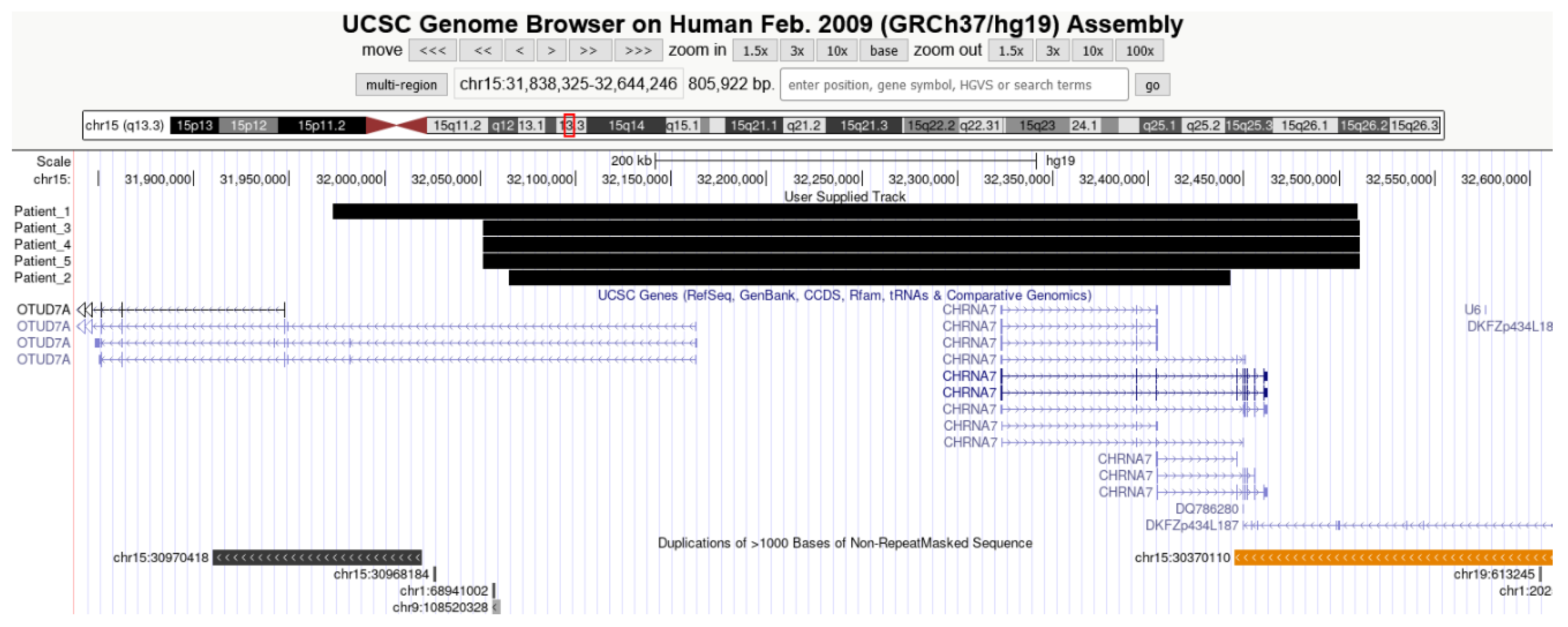The image size is (1568, 627).
Task: Move slightly left with < button
Action: tap(519, 51)
